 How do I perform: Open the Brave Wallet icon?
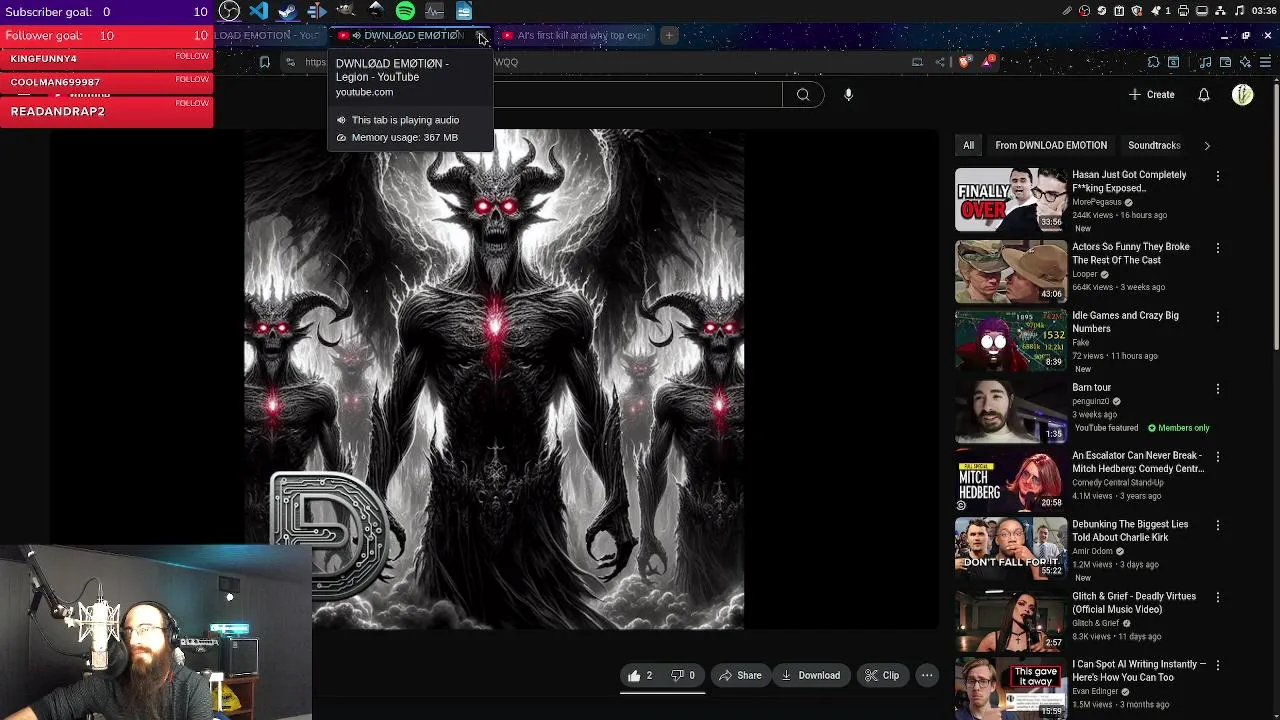click(x=1225, y=62)
